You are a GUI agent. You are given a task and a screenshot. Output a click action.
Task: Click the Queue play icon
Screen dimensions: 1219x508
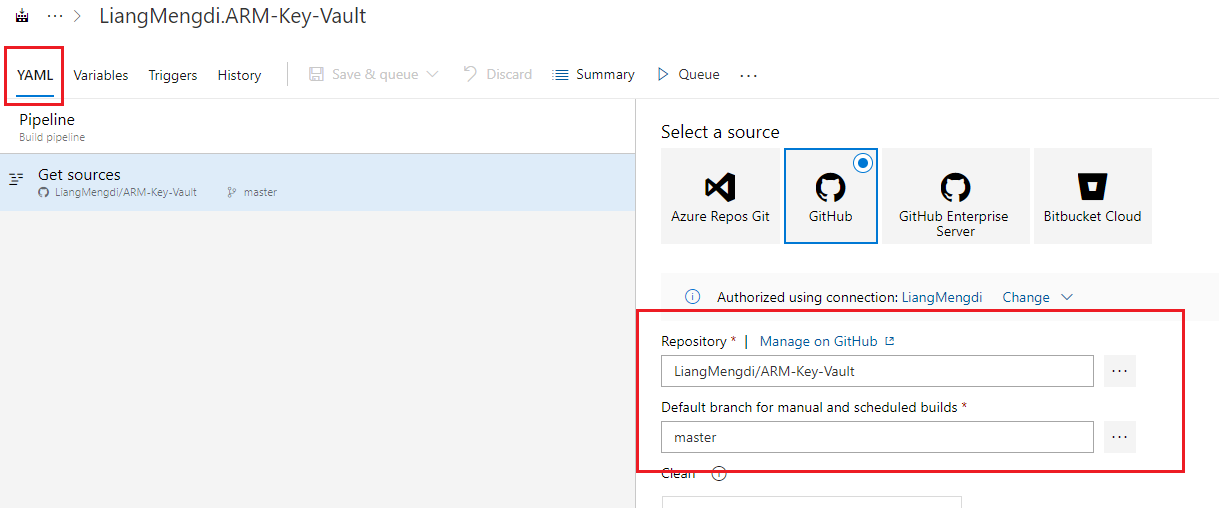tap(662, 75)
